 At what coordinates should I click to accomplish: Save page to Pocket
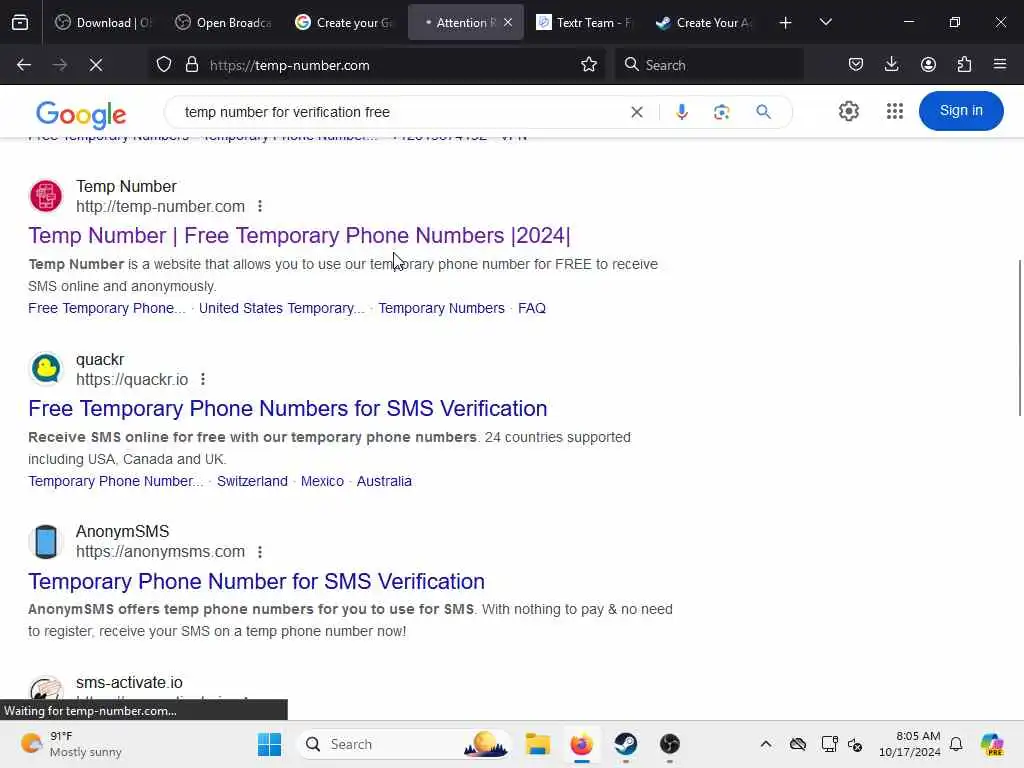[856, 64]
